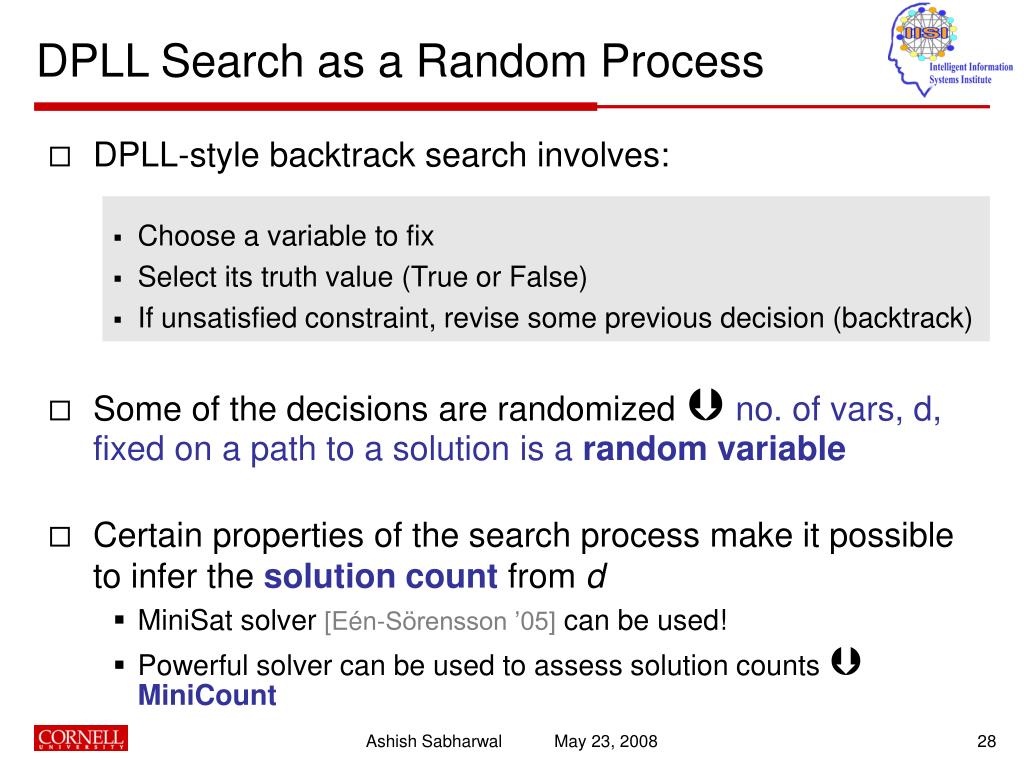Screen dimensions: 1024x768
Task: Click the date May 23, 2008
Action: tap(605, 741)
